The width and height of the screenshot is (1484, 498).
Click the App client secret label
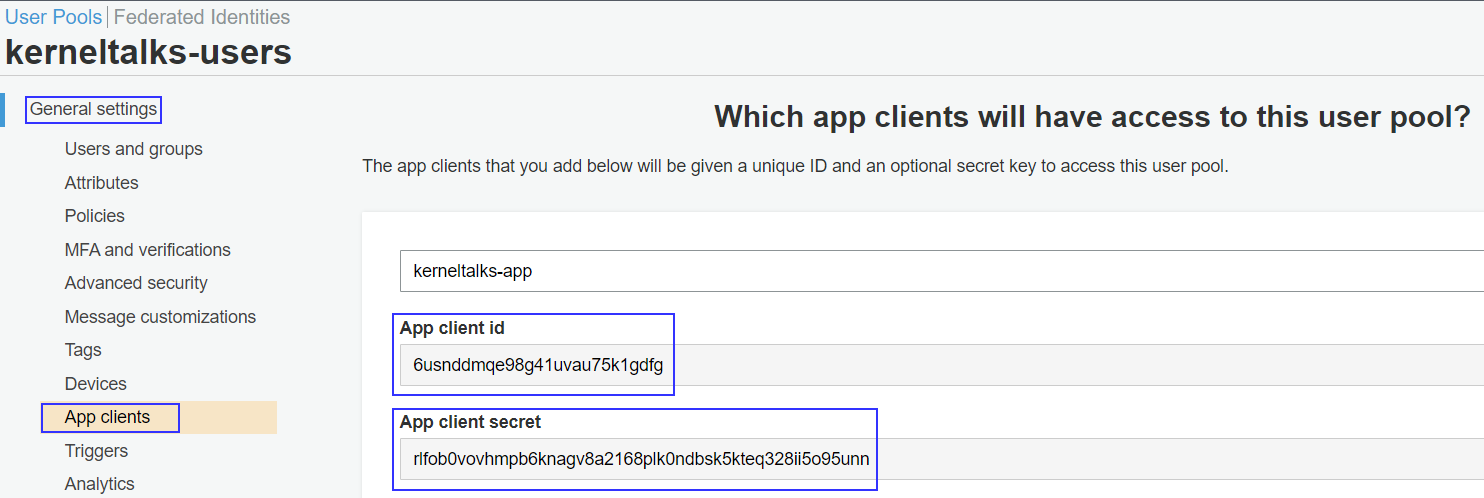(x=470, y=422)
